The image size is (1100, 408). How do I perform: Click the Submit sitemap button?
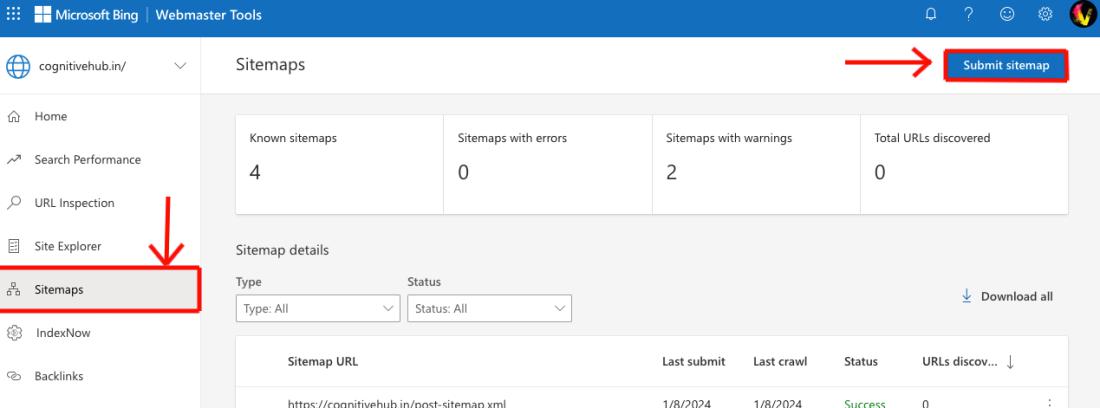[x=1005, y=65]
